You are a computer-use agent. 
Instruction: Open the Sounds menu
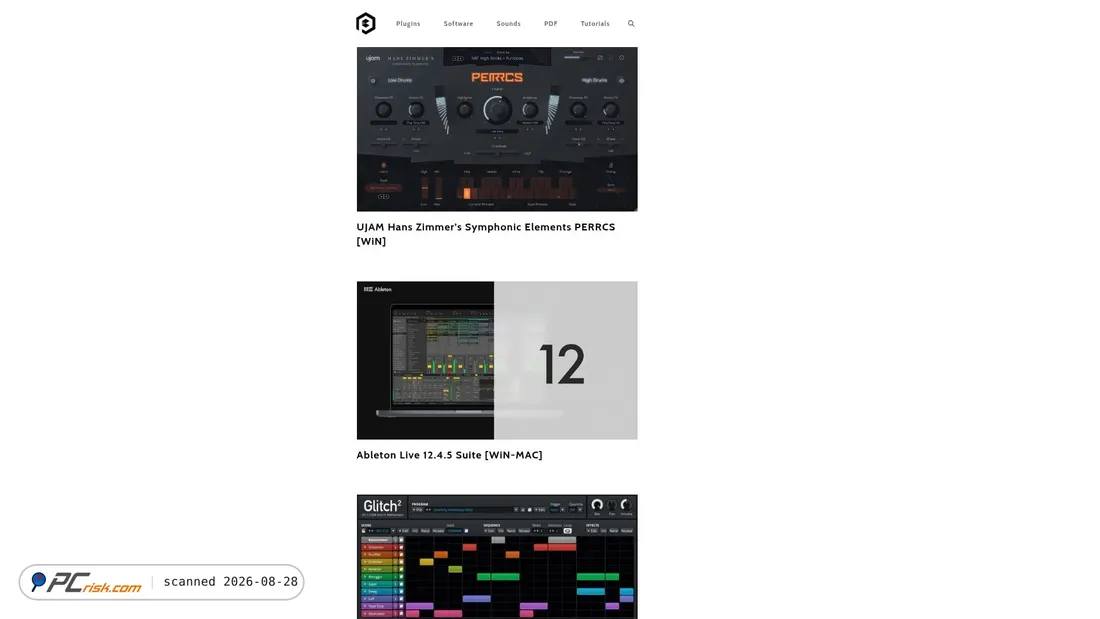pos(509,24)
